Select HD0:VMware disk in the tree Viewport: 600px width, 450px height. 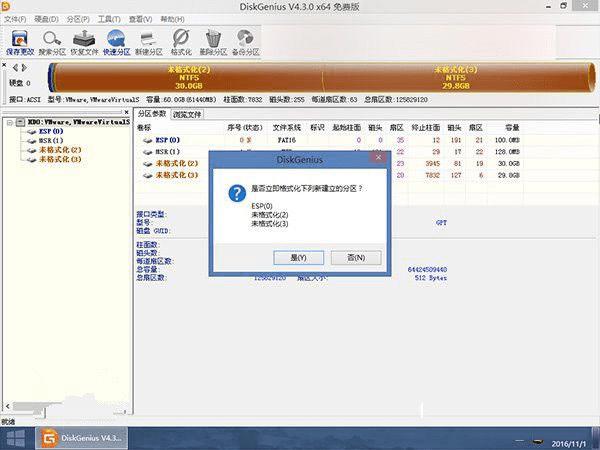coord(78,122)
